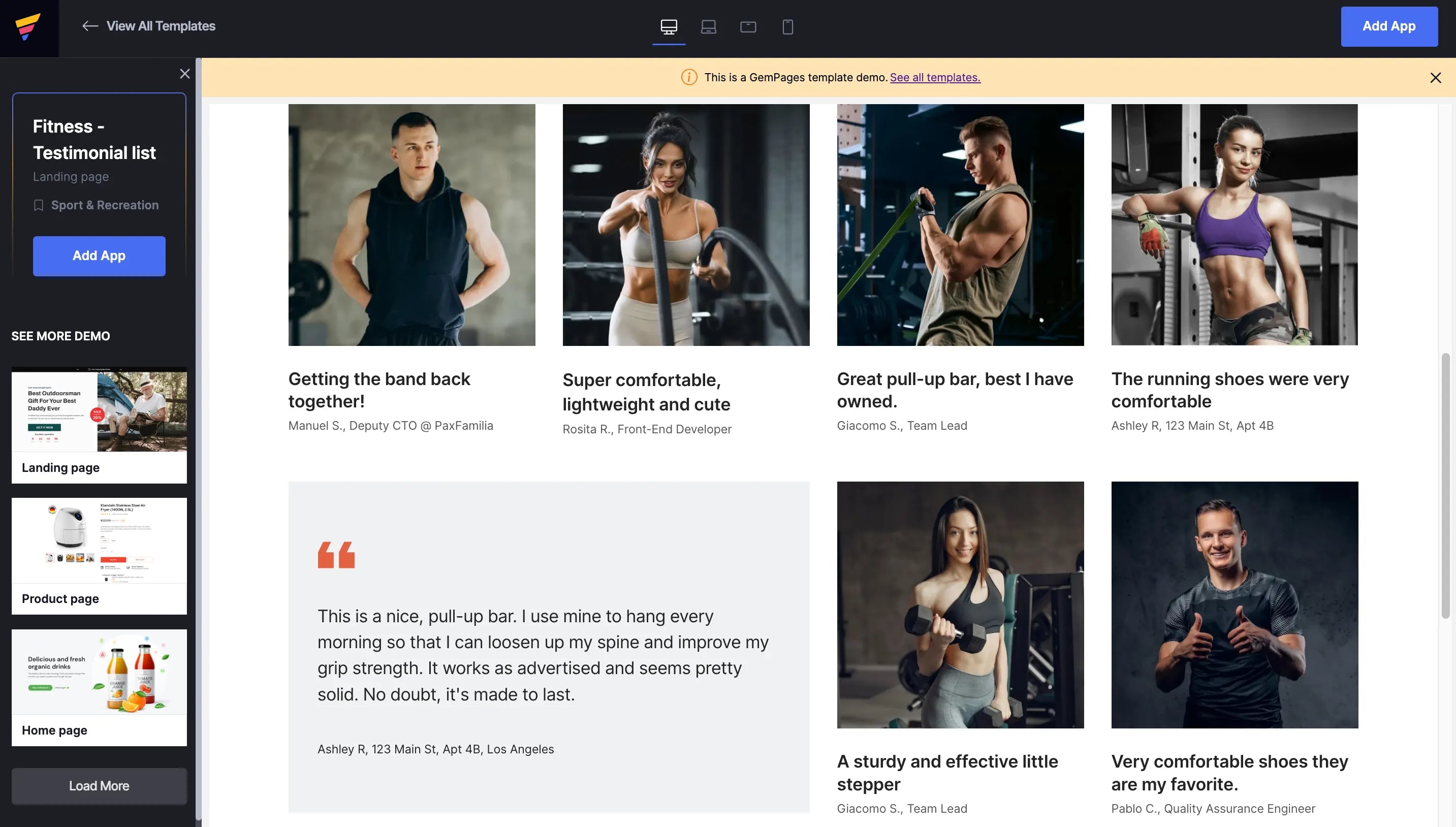Dismiss the template demo notification banner
Viewport: 1456px width, 827px height.
(1435, 78)
